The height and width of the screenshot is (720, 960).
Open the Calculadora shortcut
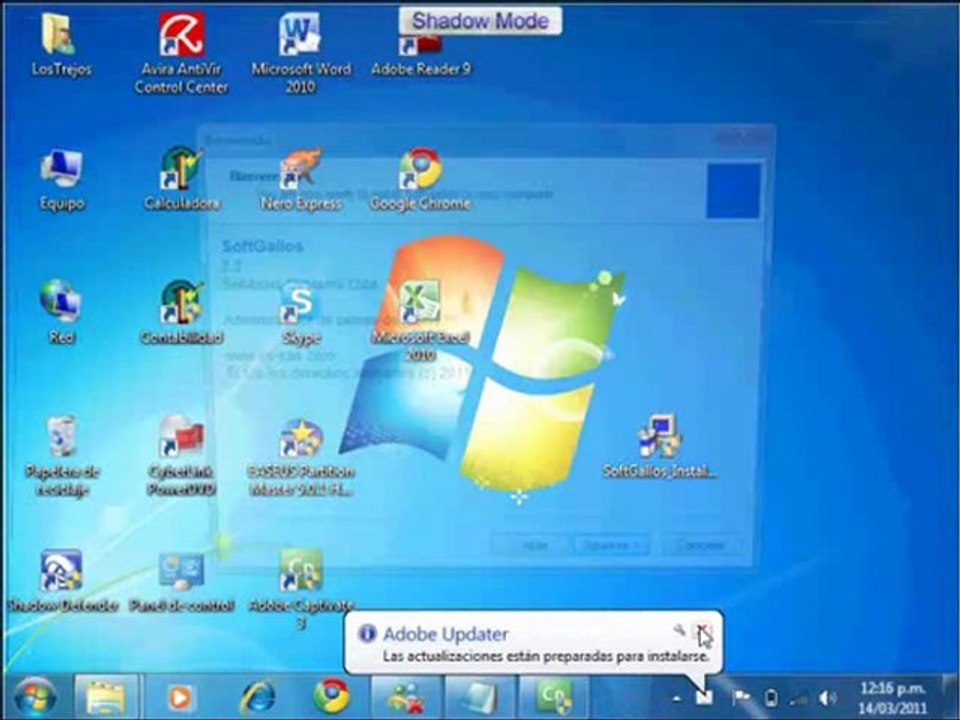pos(181,179)
